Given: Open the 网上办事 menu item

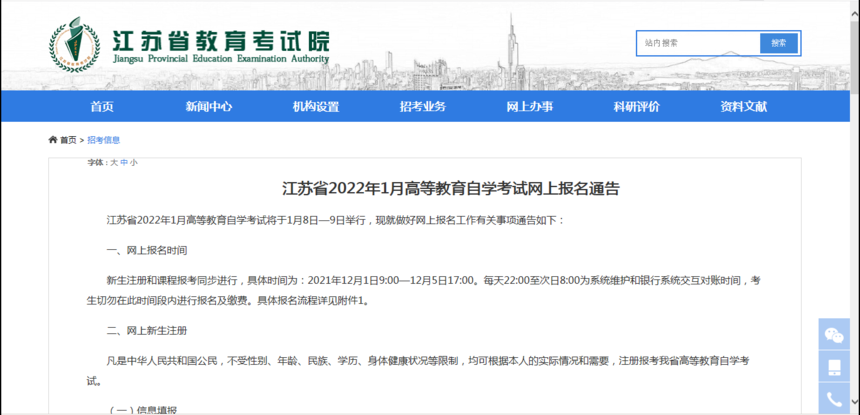Looking at the screenshot, I should (529, 106).
